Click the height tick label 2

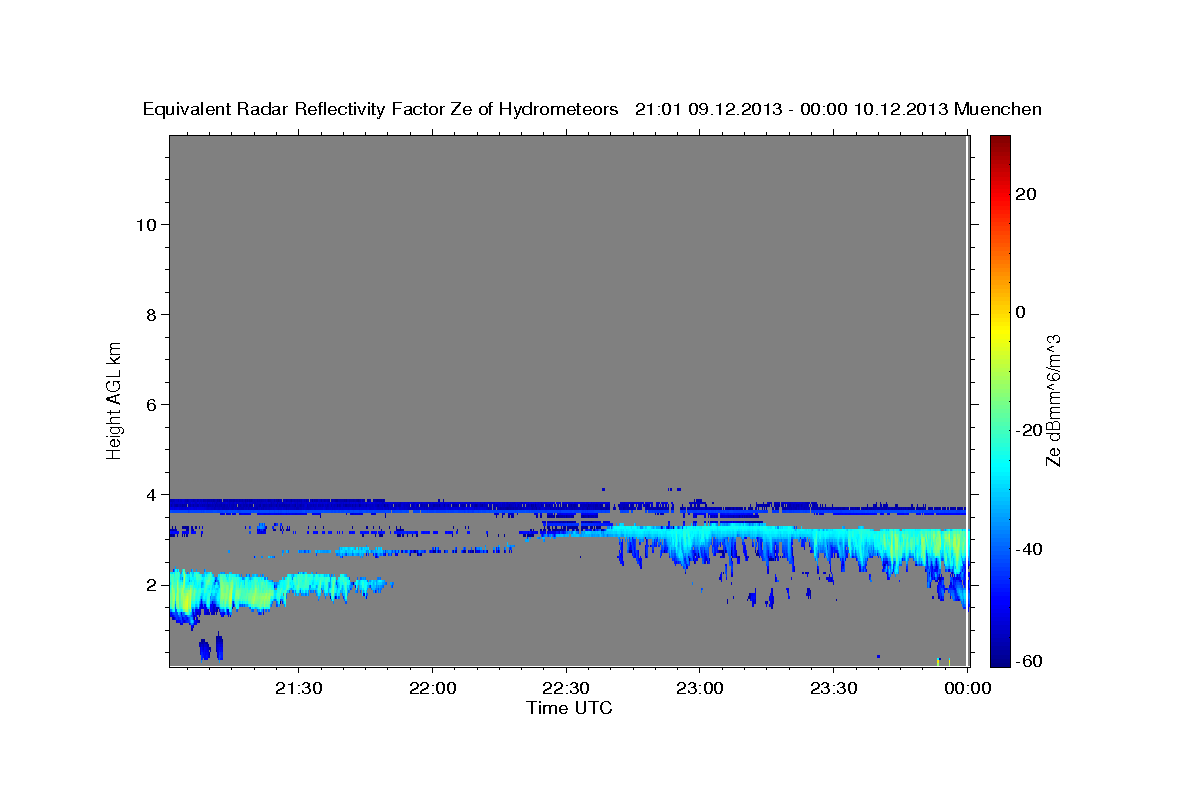pyautogui.click(x=152, y=585)
